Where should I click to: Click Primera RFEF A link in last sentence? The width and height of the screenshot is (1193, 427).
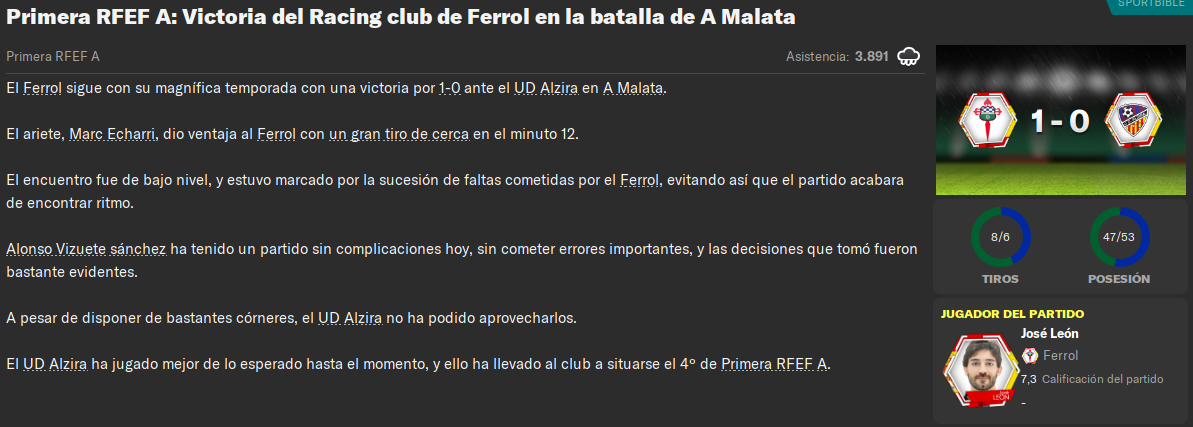coord(774,364)
